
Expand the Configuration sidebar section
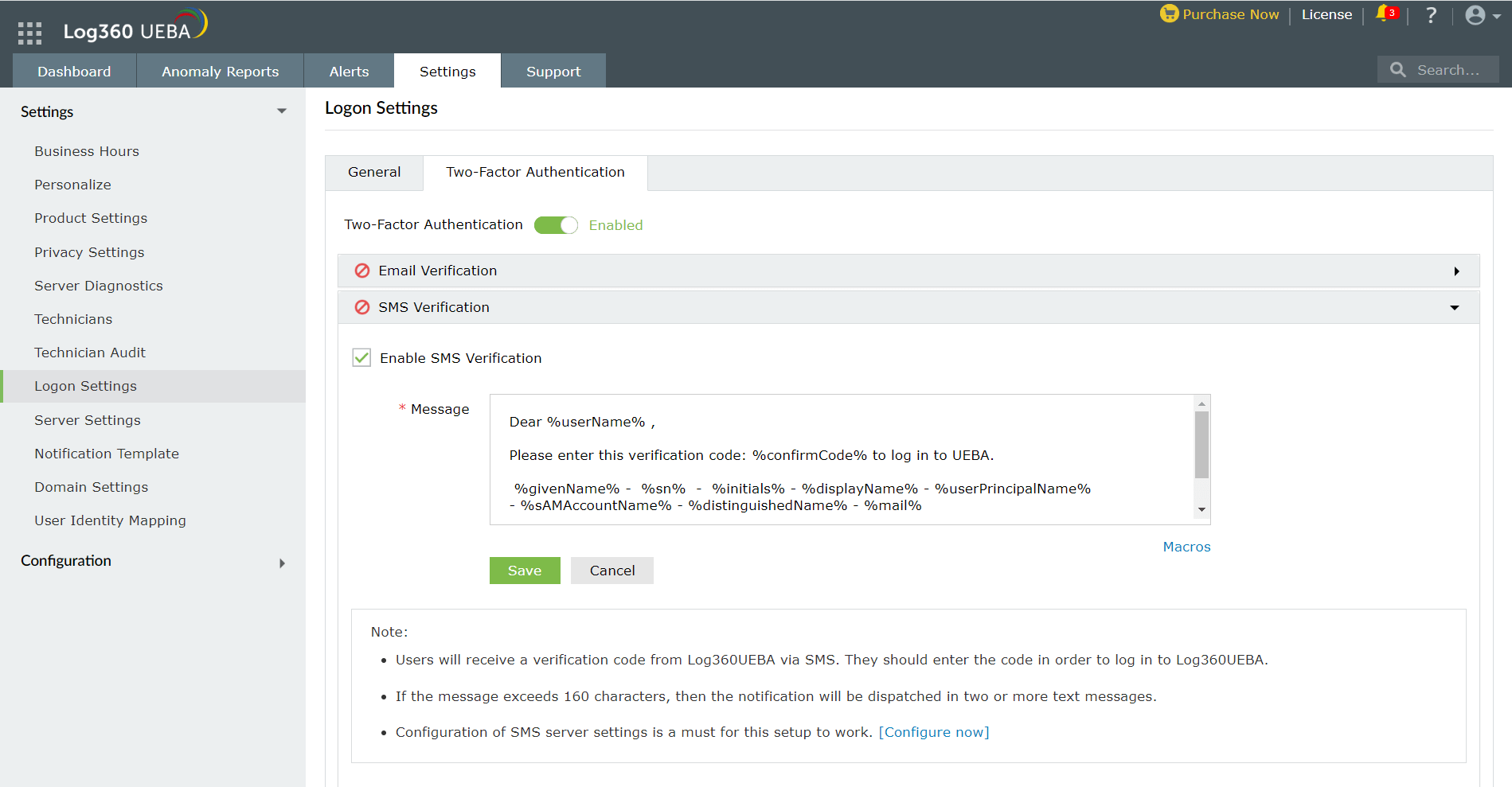(282, 563)
